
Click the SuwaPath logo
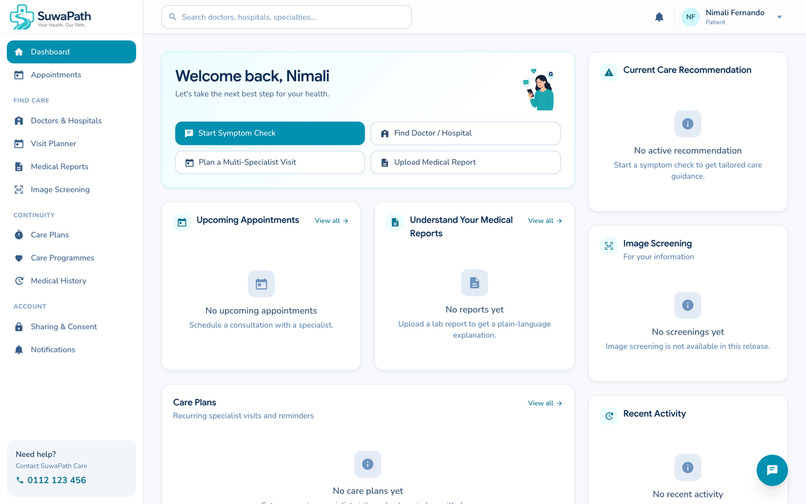[x=50, y=16]
